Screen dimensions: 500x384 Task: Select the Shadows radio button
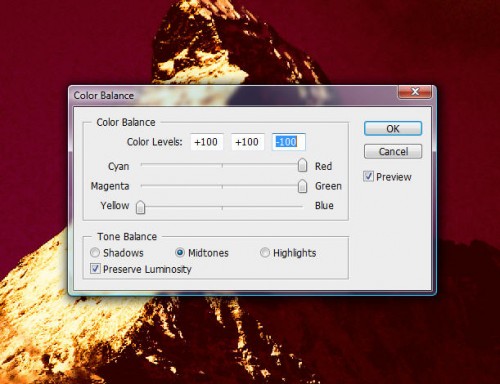95,252
